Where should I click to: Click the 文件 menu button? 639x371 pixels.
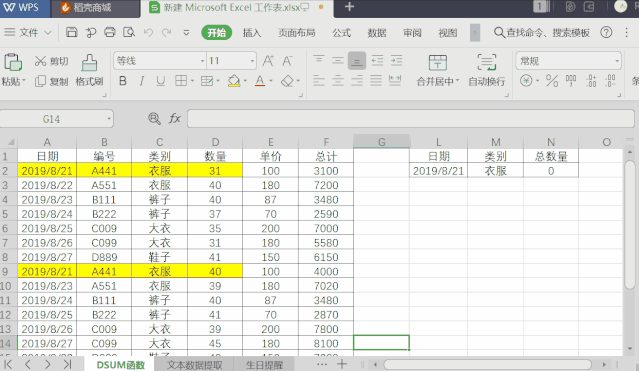[28, 32]
